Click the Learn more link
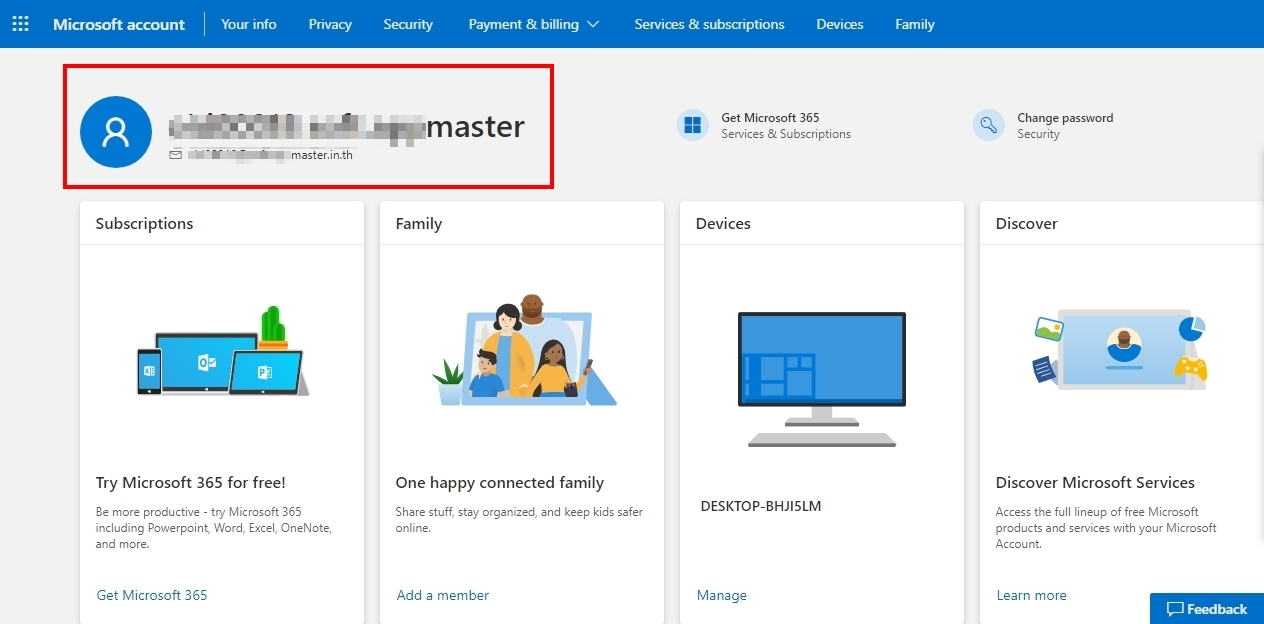Image resolution: width=1264 pixels, height=624 pixels. [1031, 595]
